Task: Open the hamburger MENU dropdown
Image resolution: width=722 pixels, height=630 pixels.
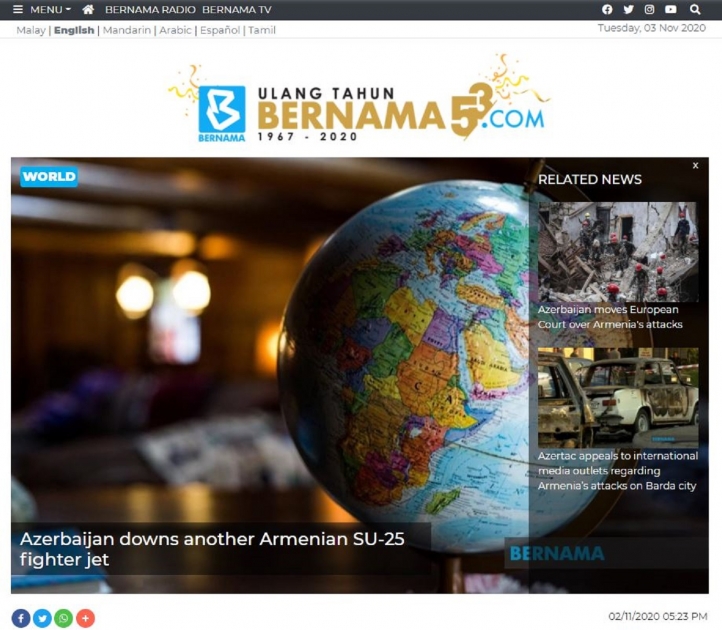Action: 41,10
